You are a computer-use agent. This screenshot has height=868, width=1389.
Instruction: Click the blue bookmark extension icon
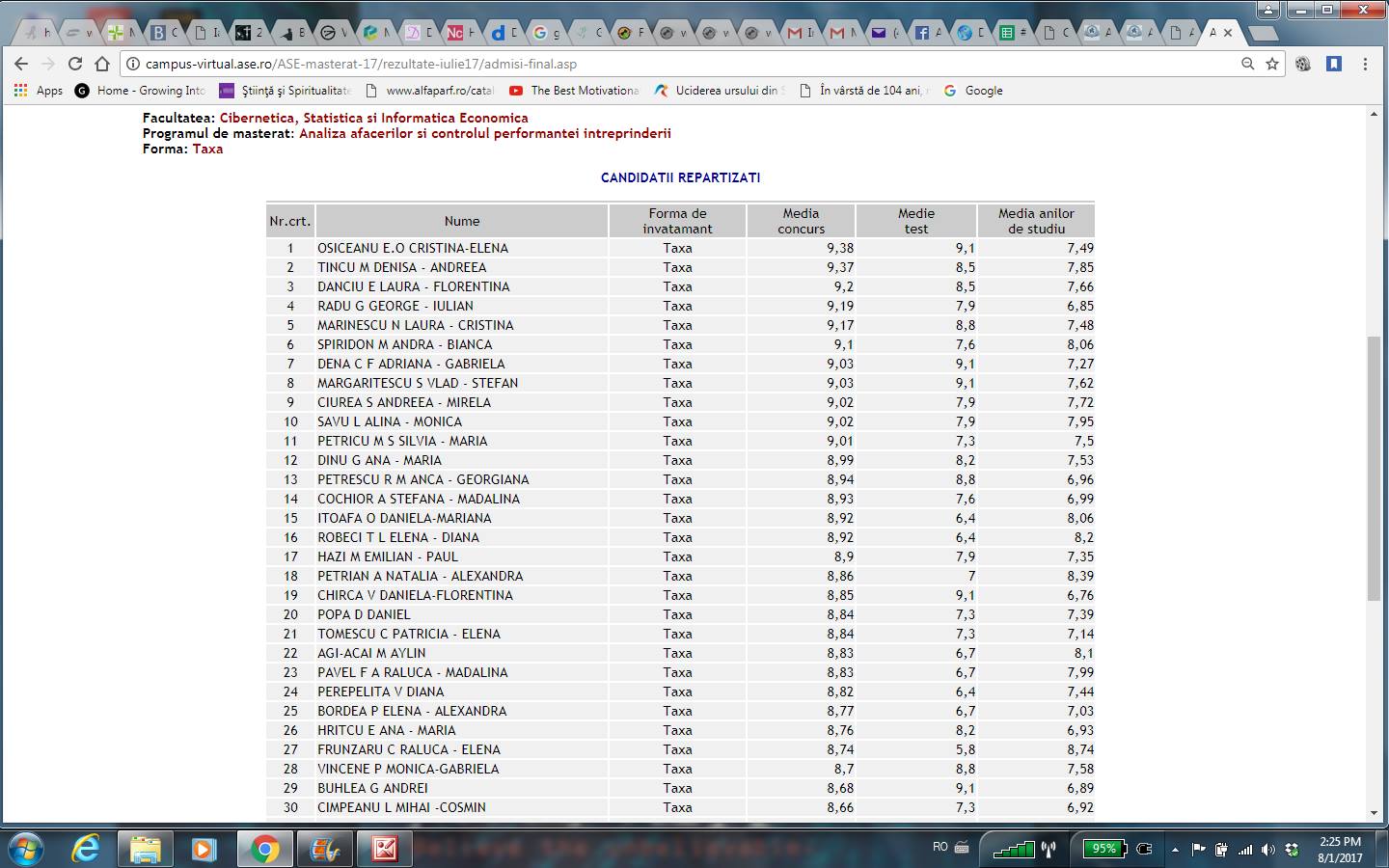1334,64
